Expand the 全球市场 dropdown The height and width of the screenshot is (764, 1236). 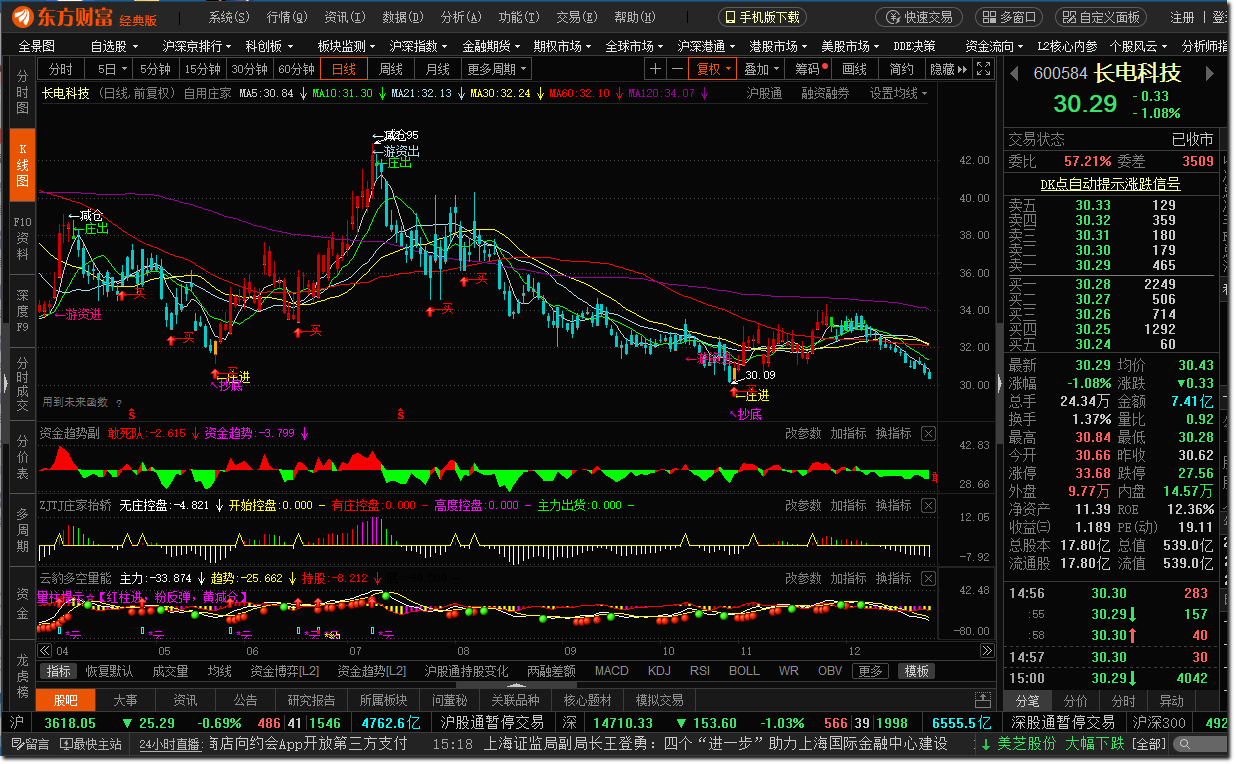point(635,46)
